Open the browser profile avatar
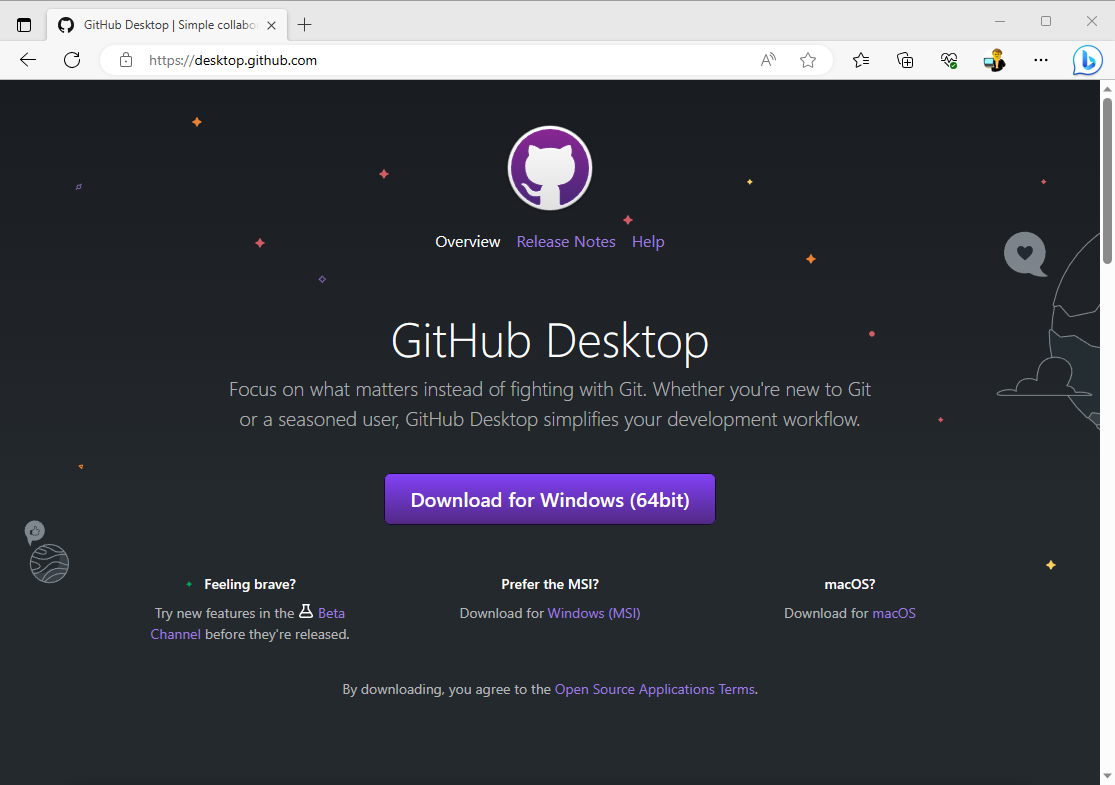Screen dimensions: 1115x785 (x=994, y=60)
